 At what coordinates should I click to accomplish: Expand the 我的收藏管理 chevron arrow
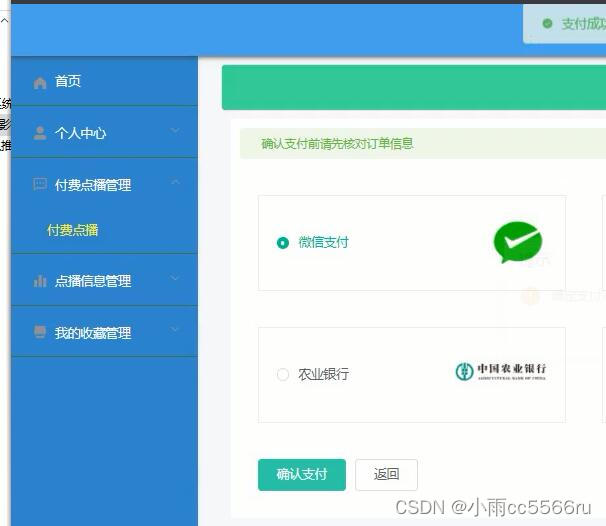175,329
